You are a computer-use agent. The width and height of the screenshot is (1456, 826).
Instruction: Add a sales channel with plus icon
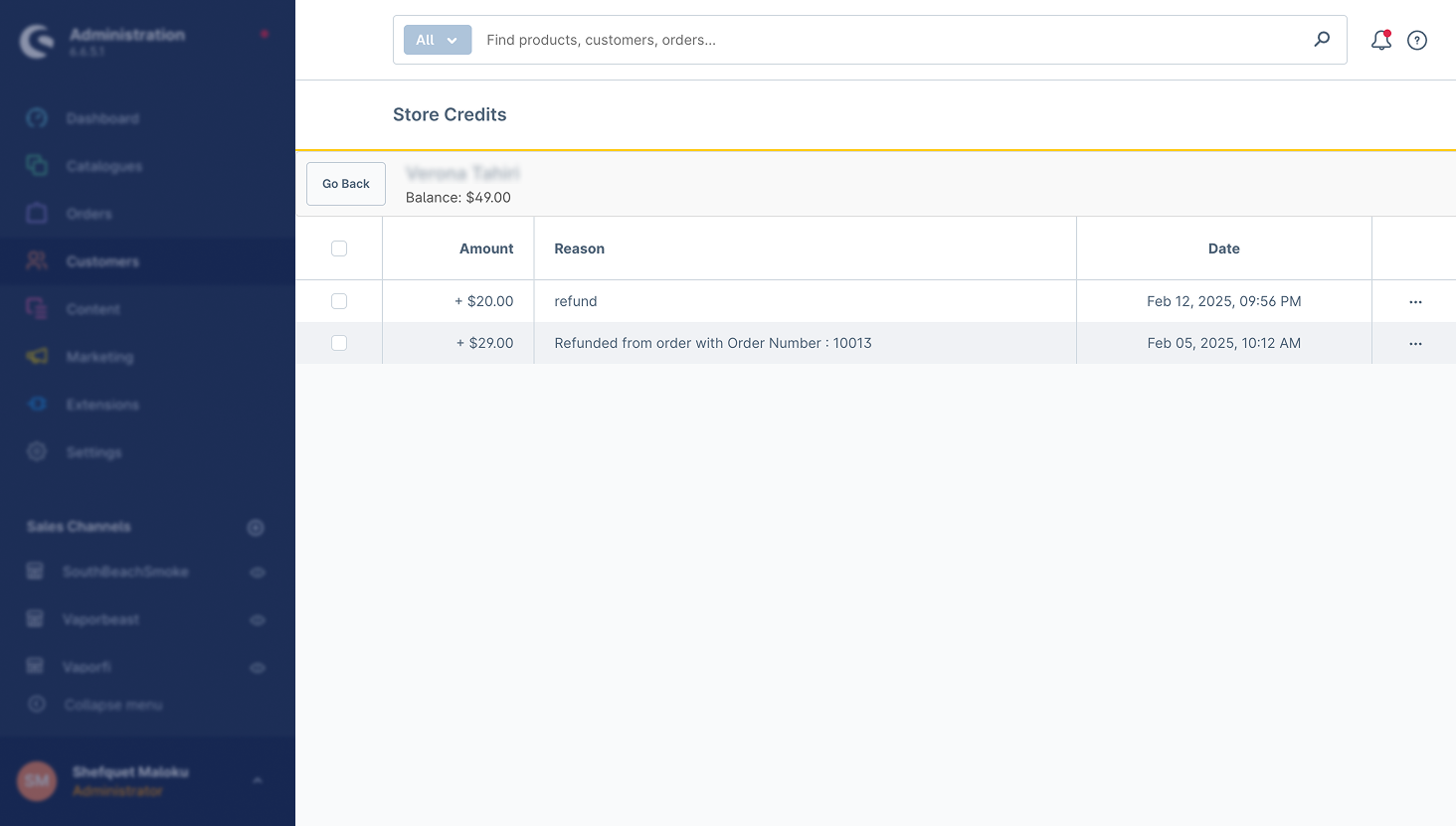click(256, 528)
